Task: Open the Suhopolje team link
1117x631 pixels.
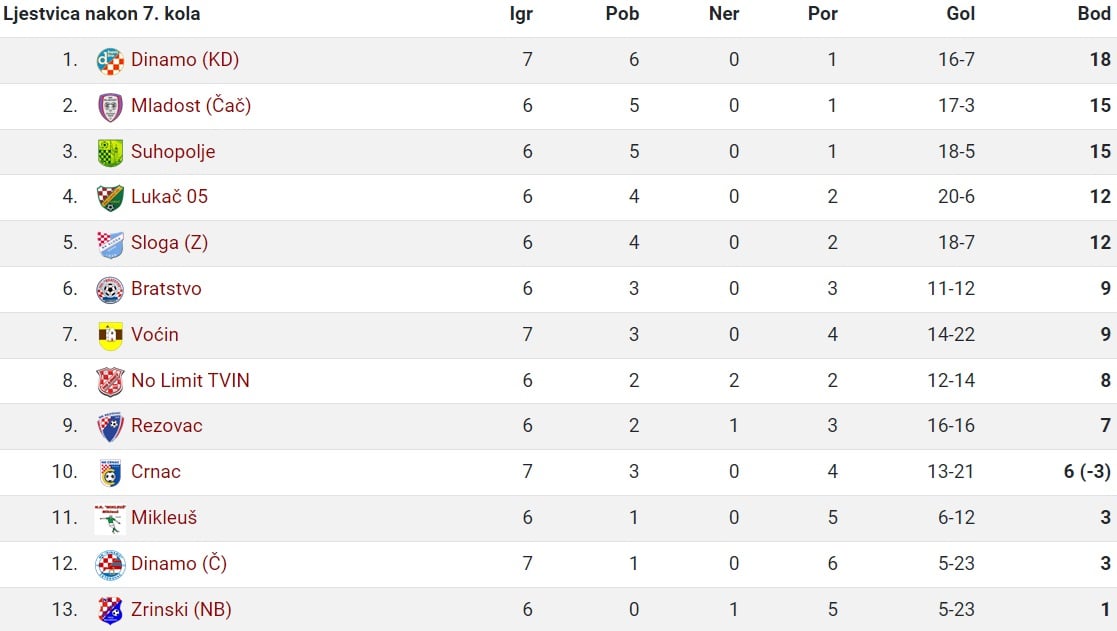Action: pyautogui.click(x=173, y=152)
